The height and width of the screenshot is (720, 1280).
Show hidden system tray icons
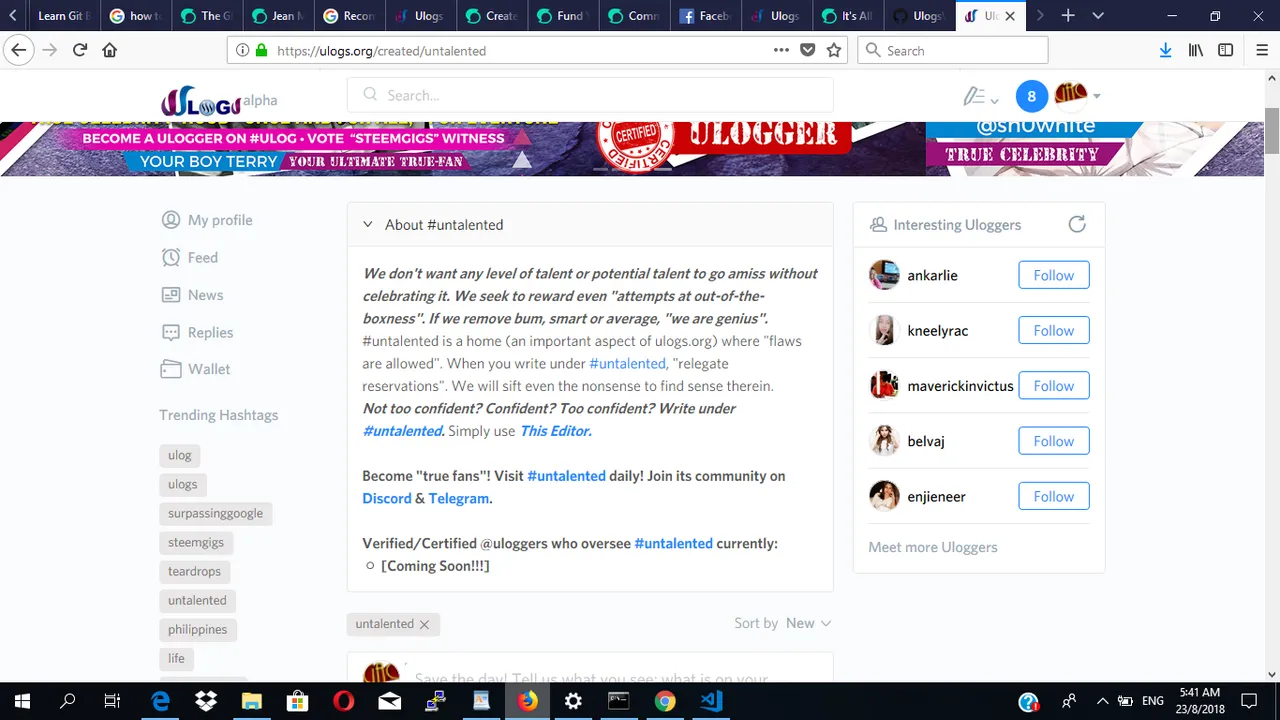1102,701
